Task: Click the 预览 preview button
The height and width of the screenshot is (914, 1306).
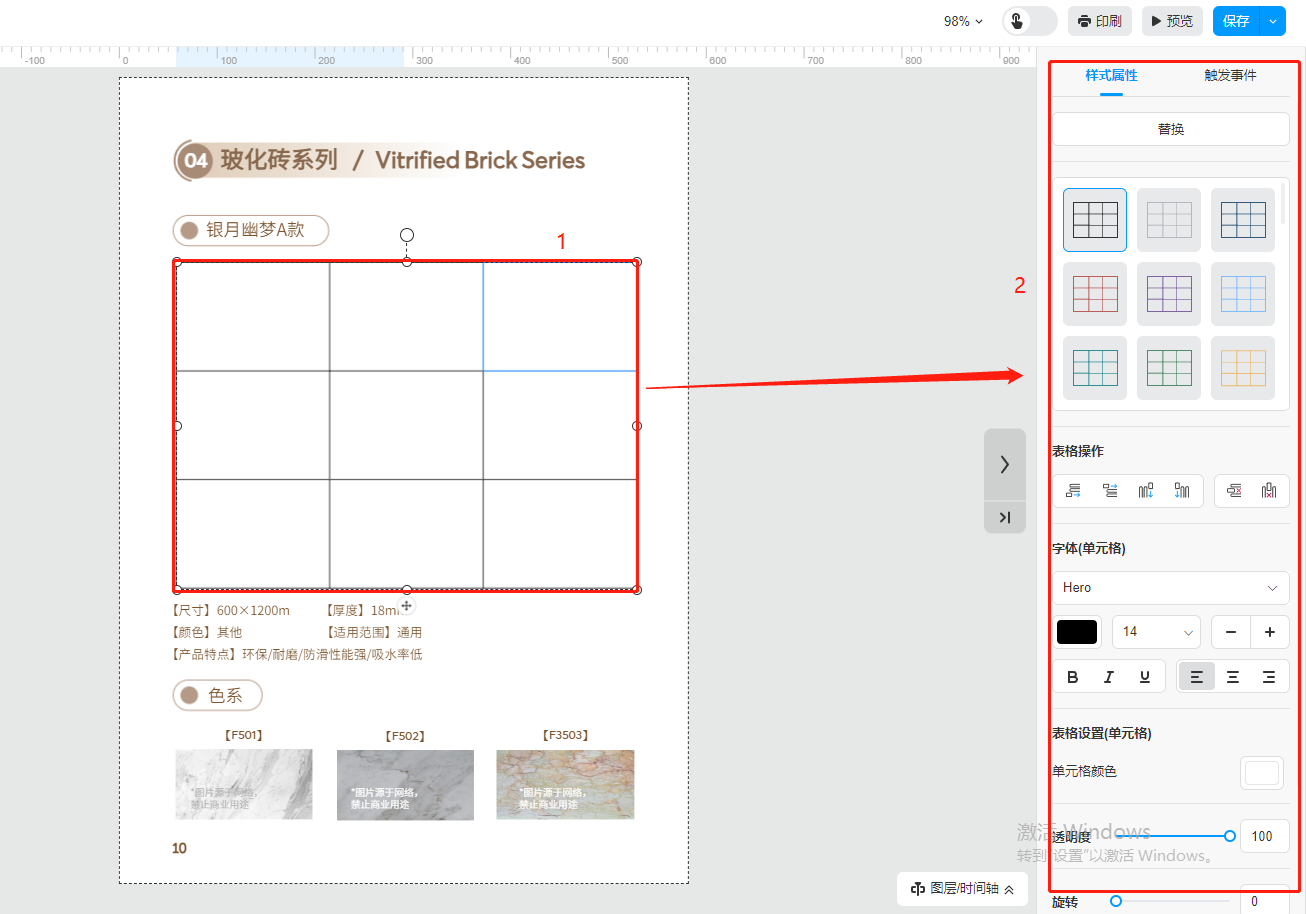Action: coord(1171,21)
